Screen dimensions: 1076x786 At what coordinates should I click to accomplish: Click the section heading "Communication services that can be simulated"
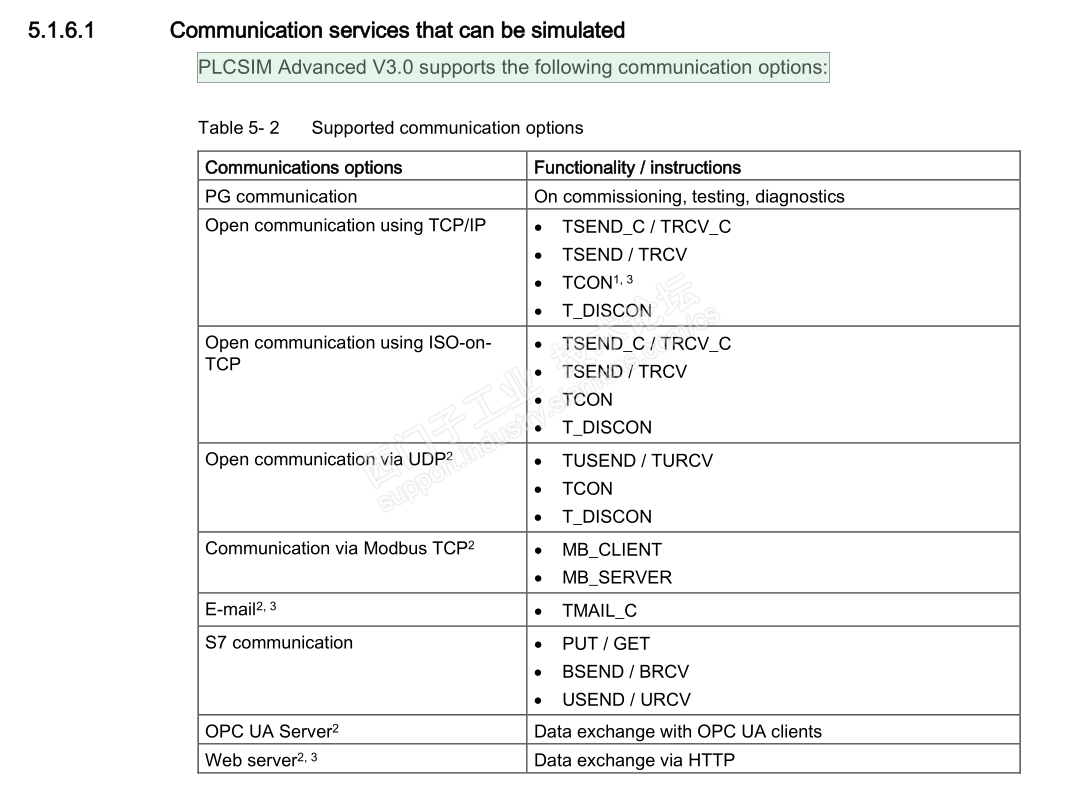point(397,30)
